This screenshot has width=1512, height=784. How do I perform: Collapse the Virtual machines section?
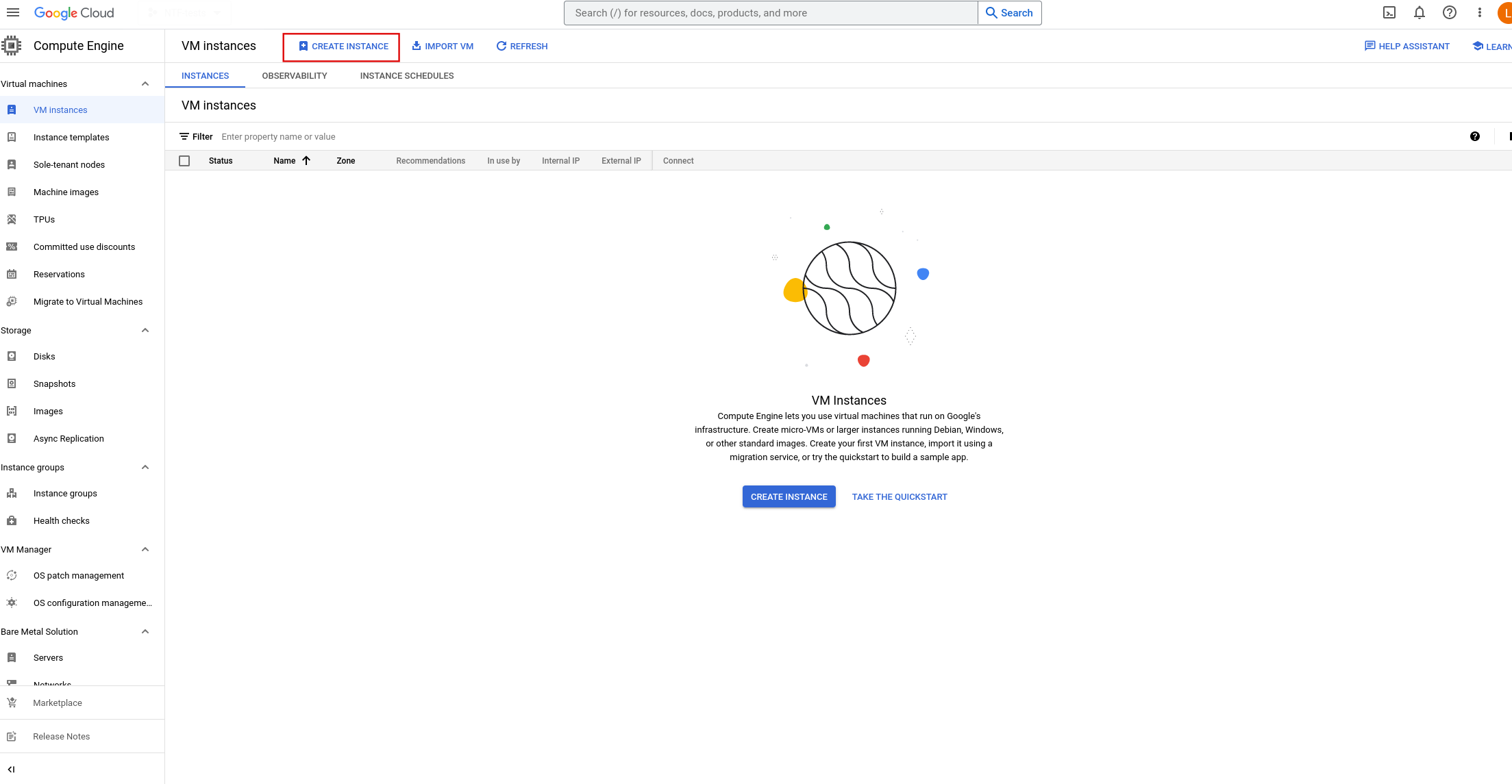coord(145,84)
